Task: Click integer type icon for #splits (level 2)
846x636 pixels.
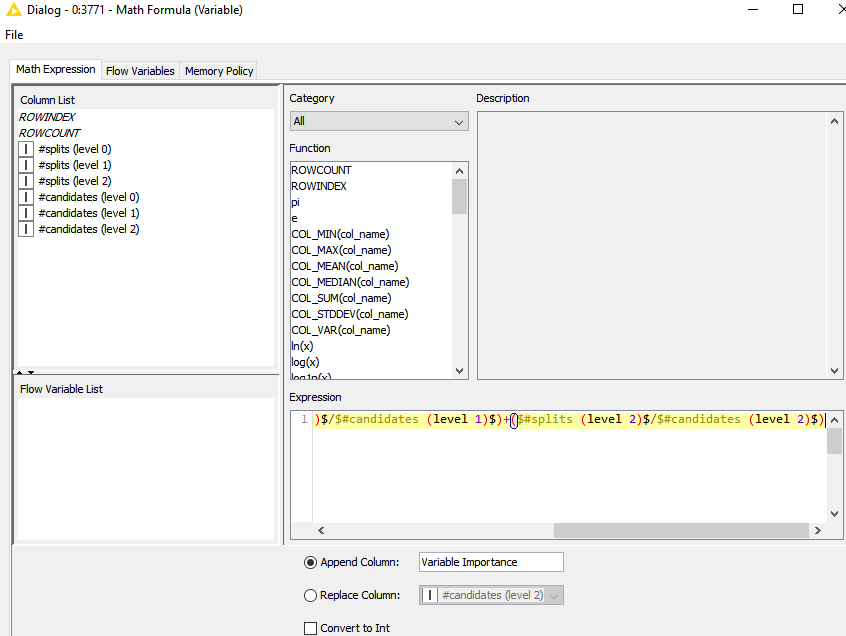Action: click(26, 181)
